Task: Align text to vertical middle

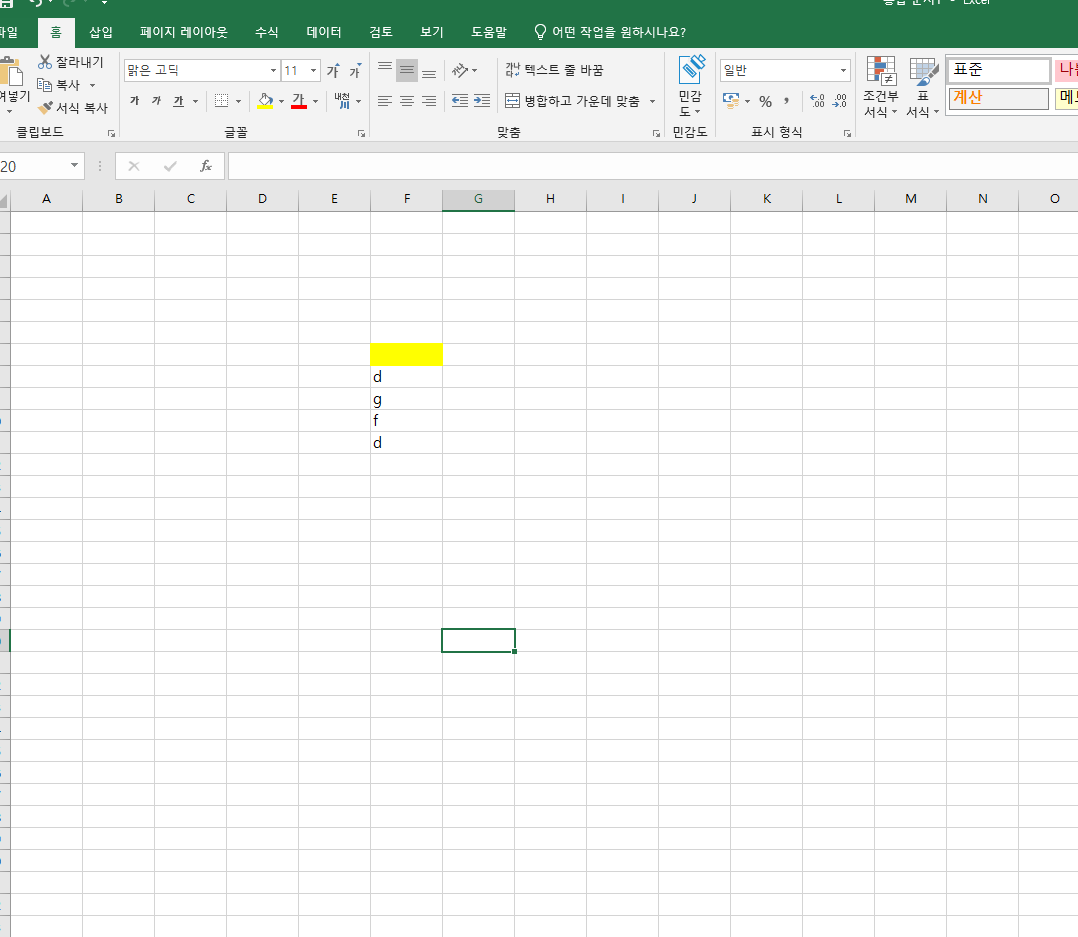Action: pyautogui.click(x=407, y=71)
